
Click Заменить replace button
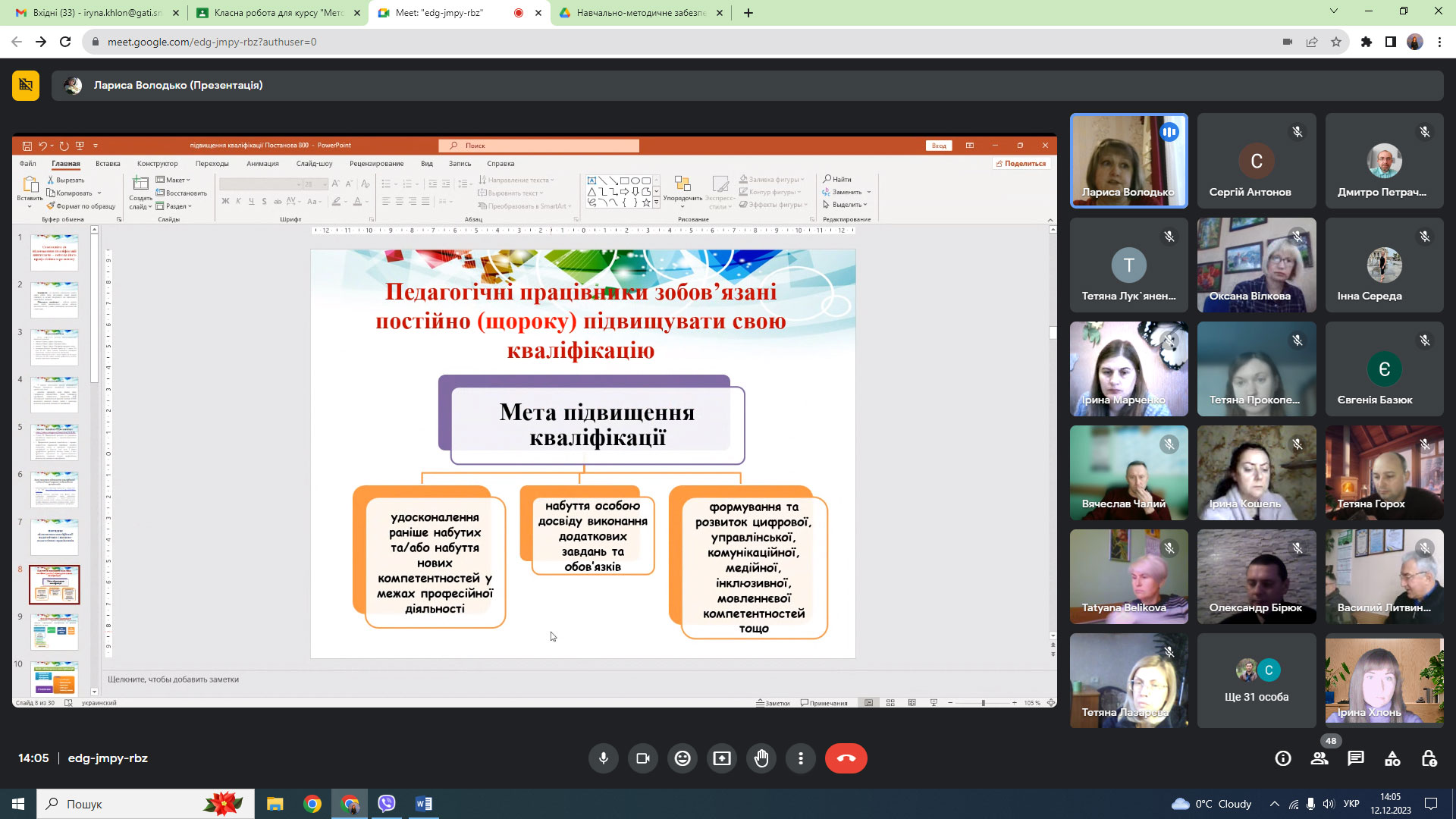click(846, 192)
